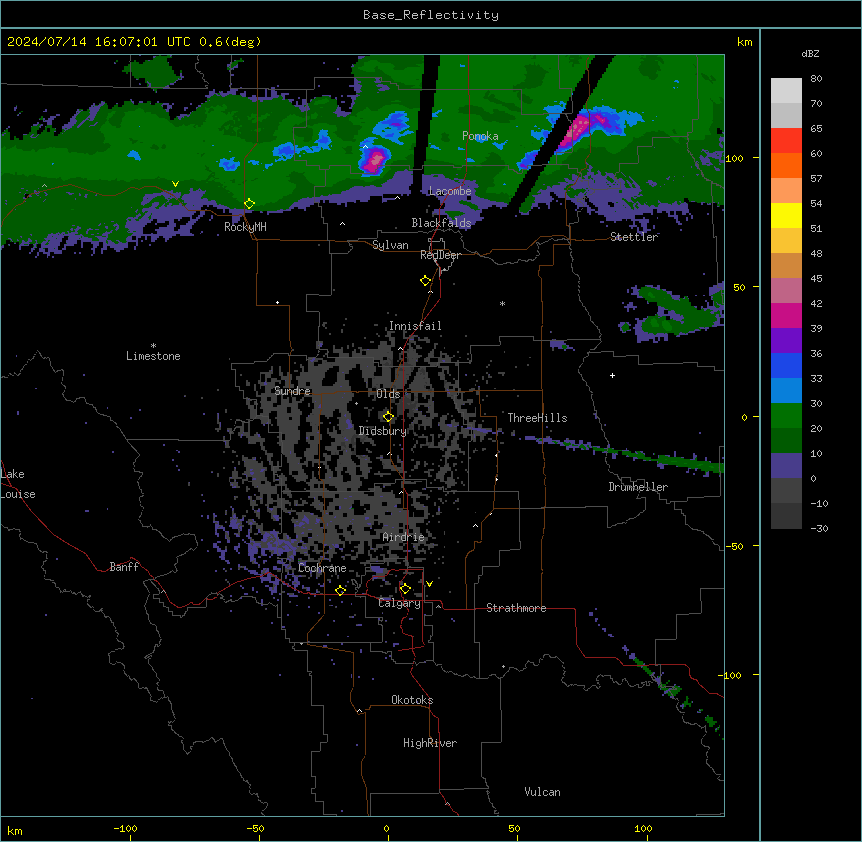Click the 20 dBZ green legend swatch

coord(786,416)
